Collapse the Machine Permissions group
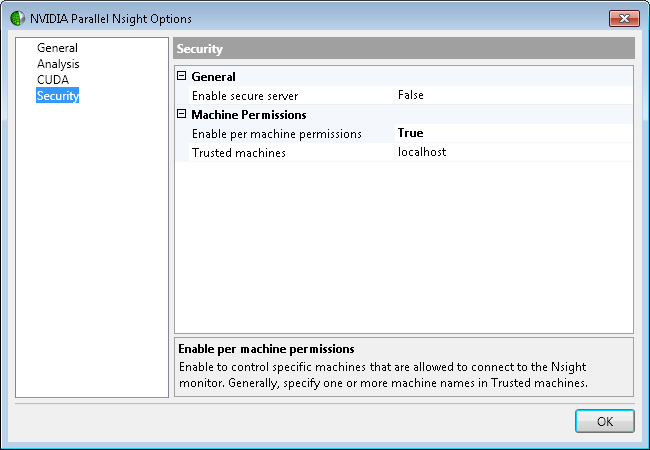Image resolution: width=650 pixels, height=450 pixels. 182,115
